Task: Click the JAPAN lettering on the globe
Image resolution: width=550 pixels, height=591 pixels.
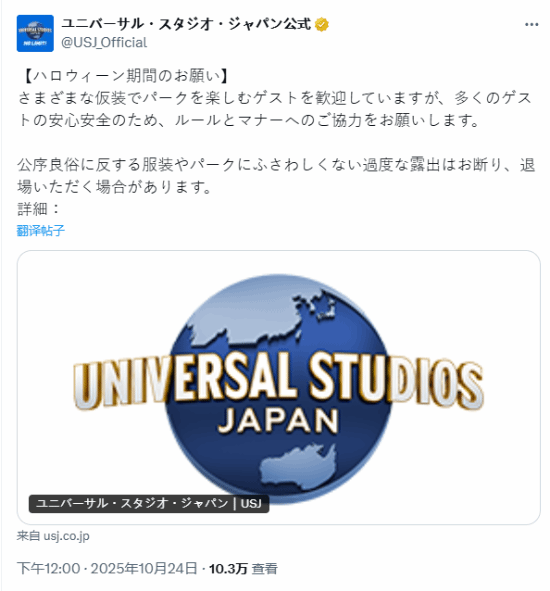Action: (279, 420)
